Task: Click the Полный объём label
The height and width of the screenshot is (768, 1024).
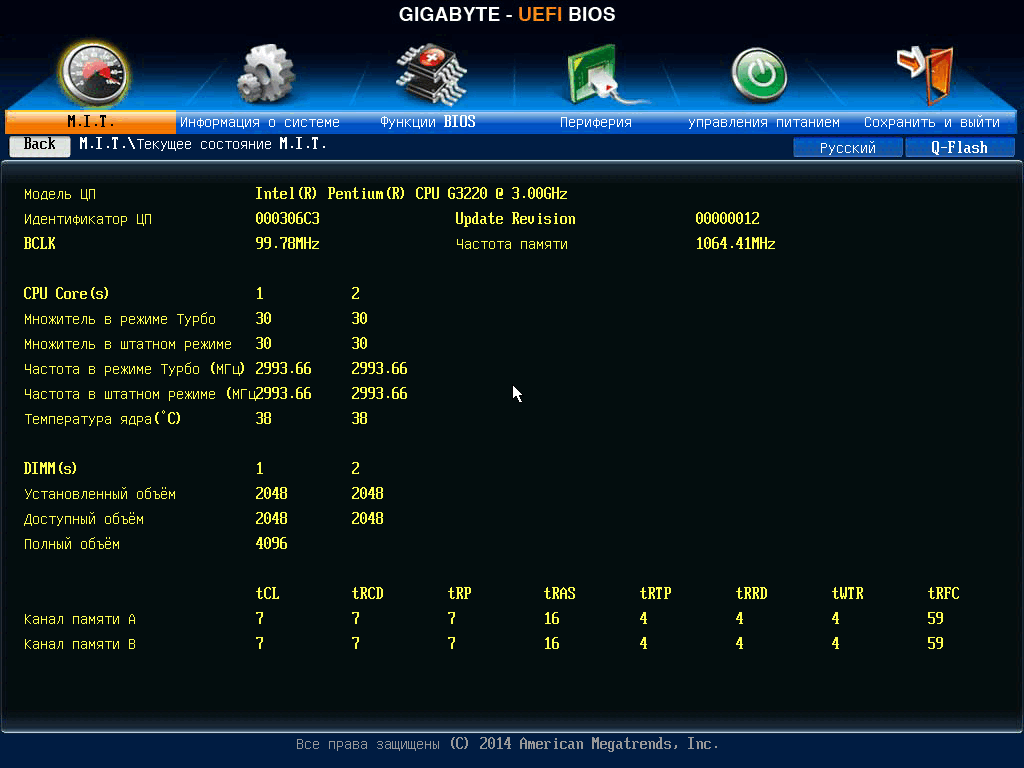Action: [72, 544]
